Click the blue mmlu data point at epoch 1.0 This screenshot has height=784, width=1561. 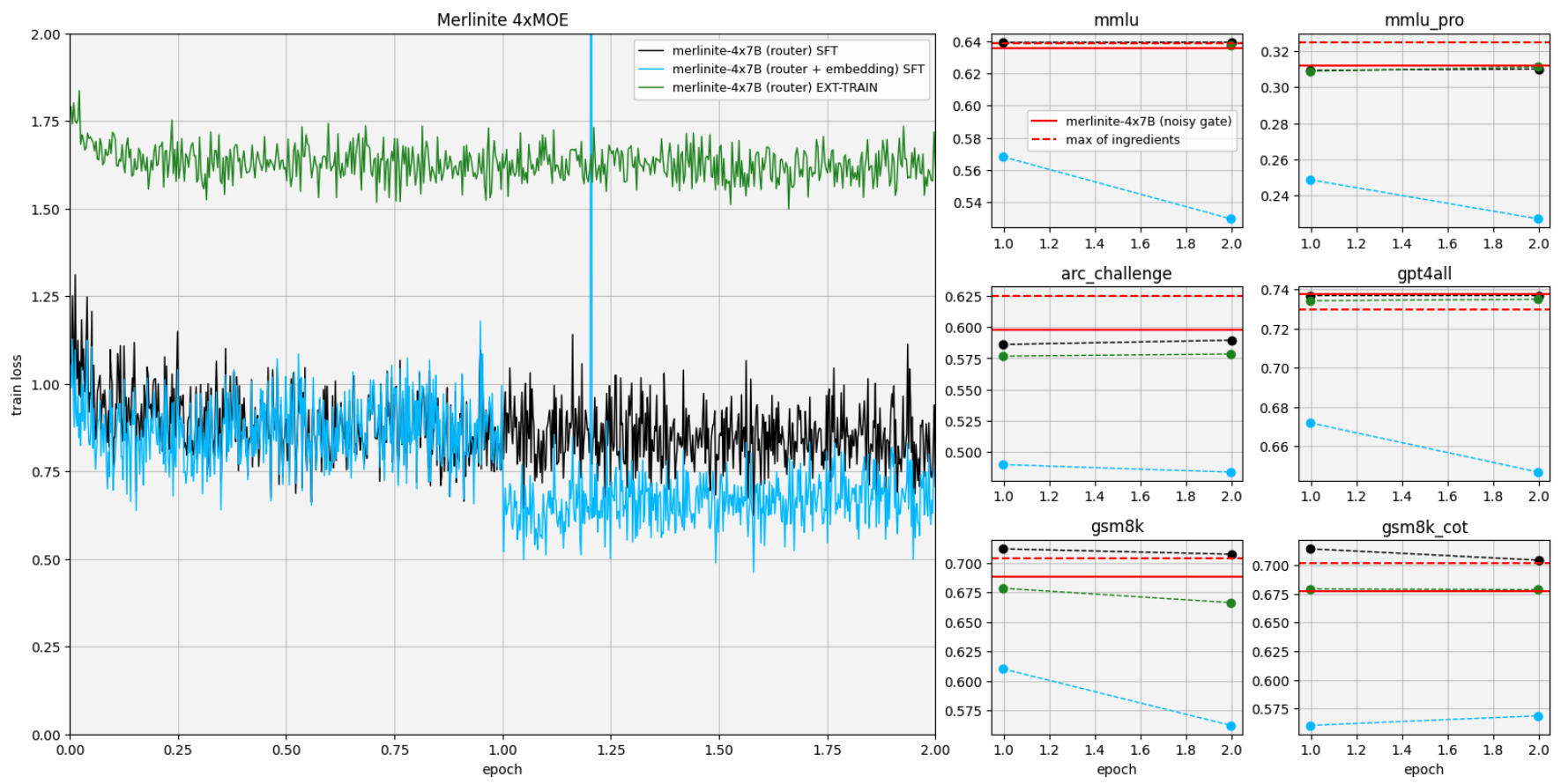pos(1003,157)
